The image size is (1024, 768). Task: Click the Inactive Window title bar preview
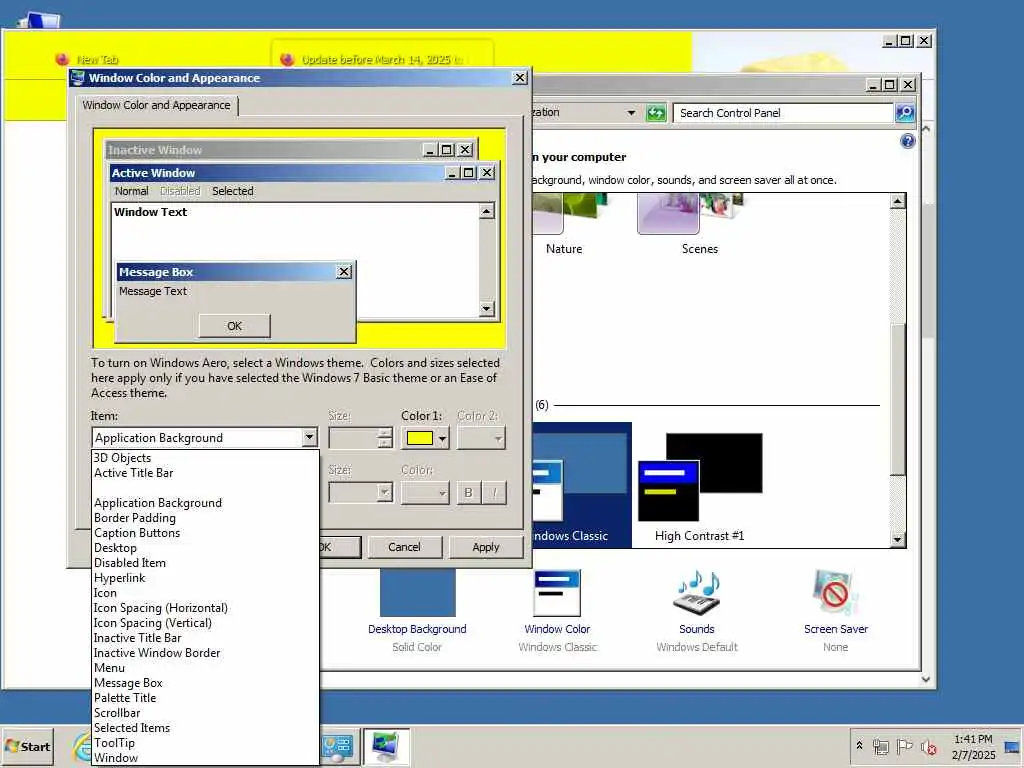[x=263, y=150]
